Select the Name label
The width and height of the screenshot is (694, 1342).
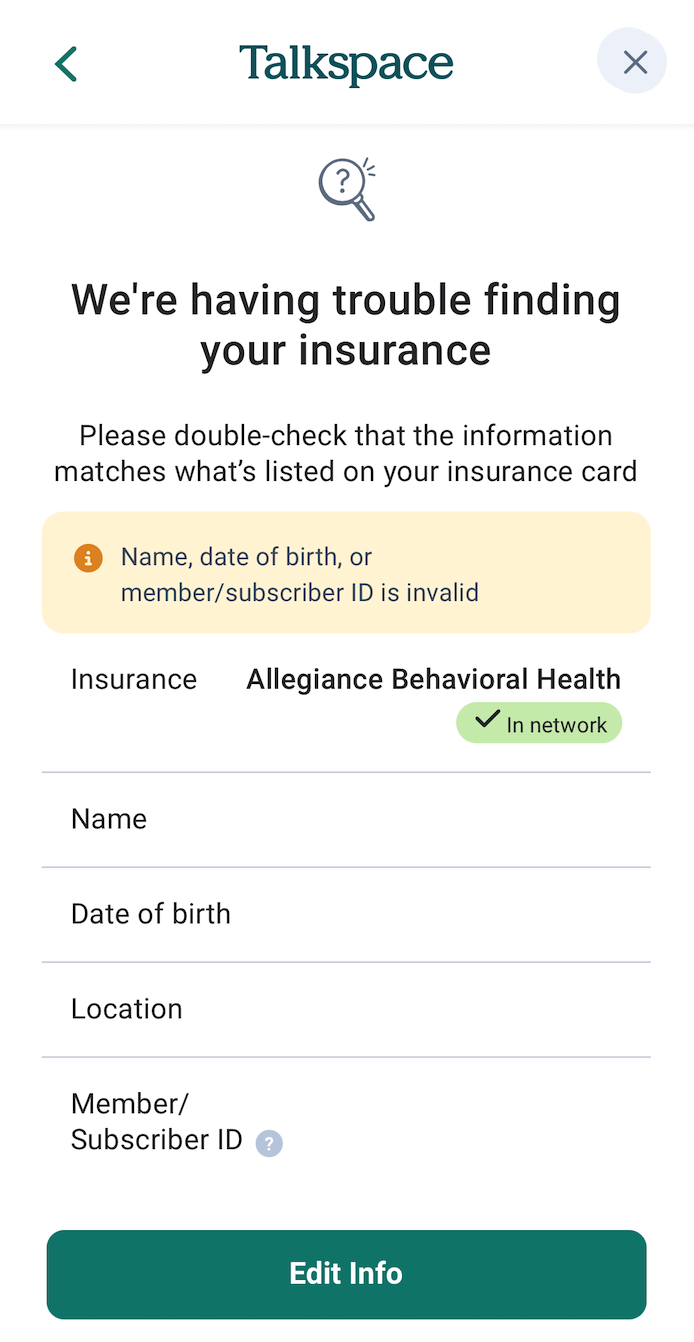[x=109, y=819]
